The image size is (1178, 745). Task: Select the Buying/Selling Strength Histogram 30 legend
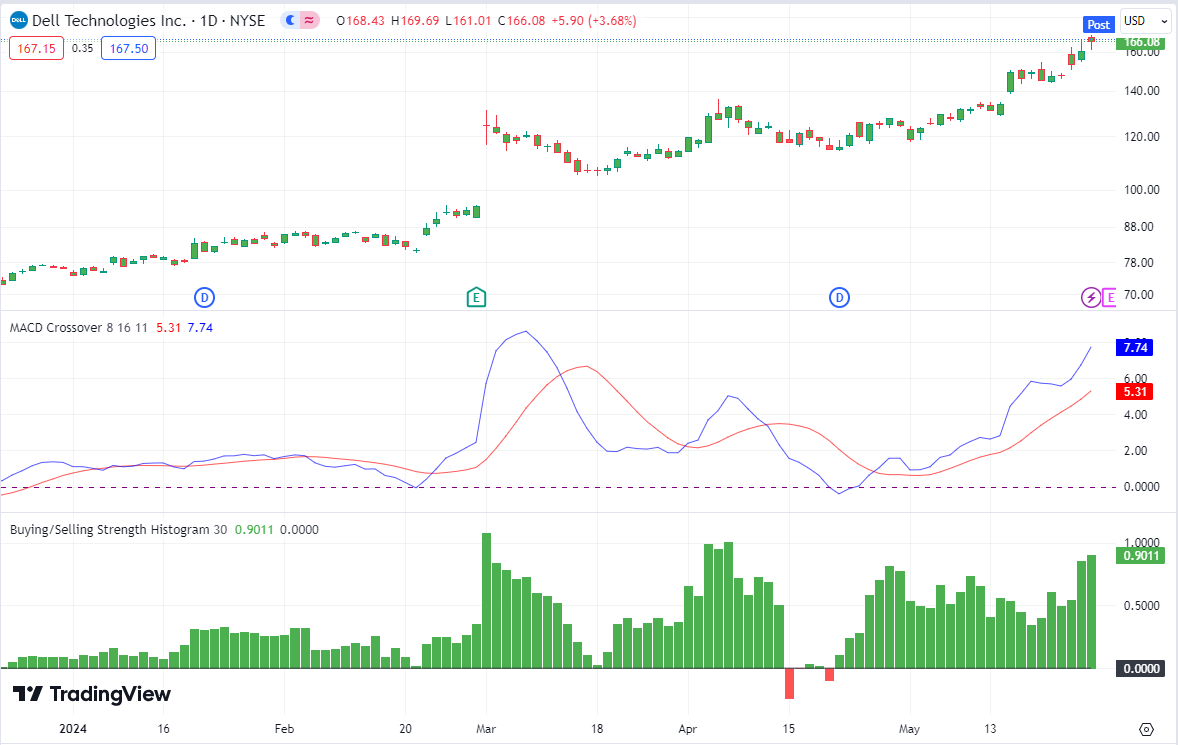click(118, 529)
